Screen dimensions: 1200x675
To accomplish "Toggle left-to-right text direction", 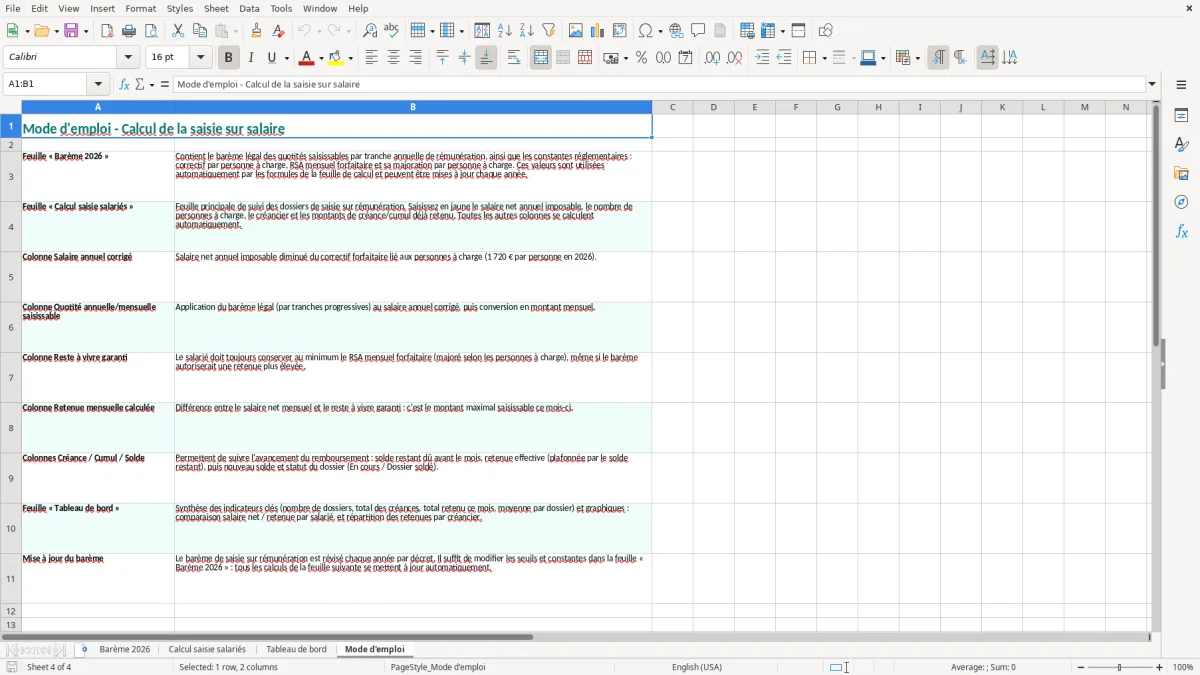I will click(938, 58).
